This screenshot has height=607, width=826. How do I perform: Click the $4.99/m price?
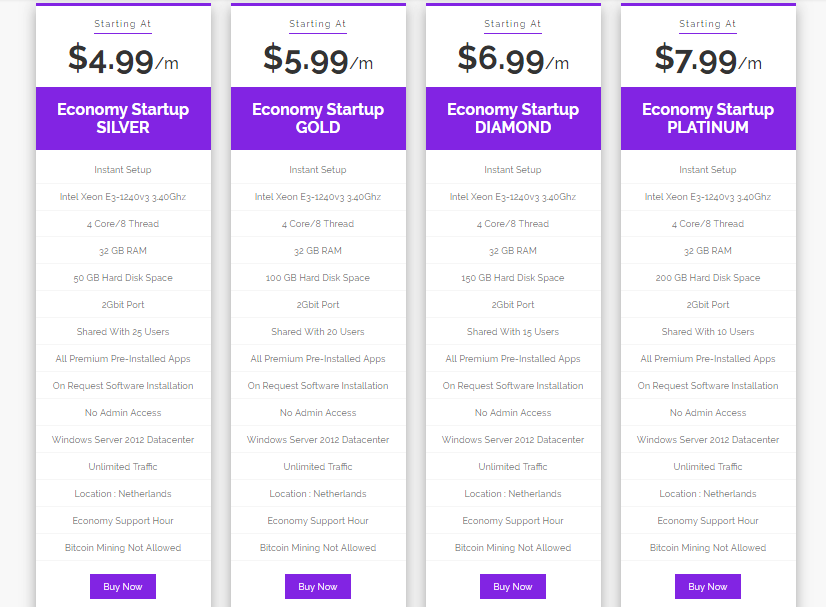coord(123,60)
